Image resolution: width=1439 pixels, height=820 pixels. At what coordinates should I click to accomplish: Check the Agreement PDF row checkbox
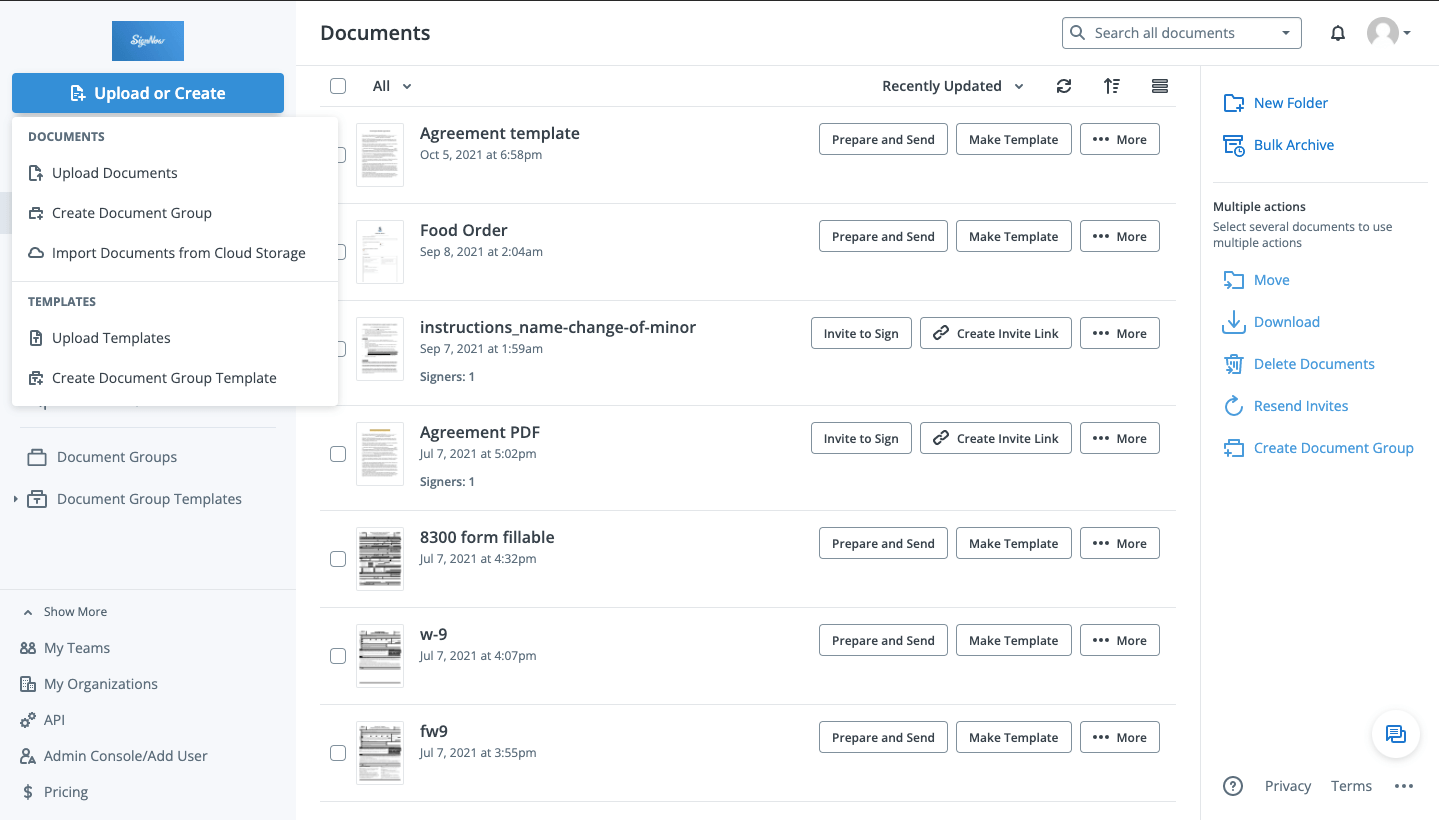338,454
